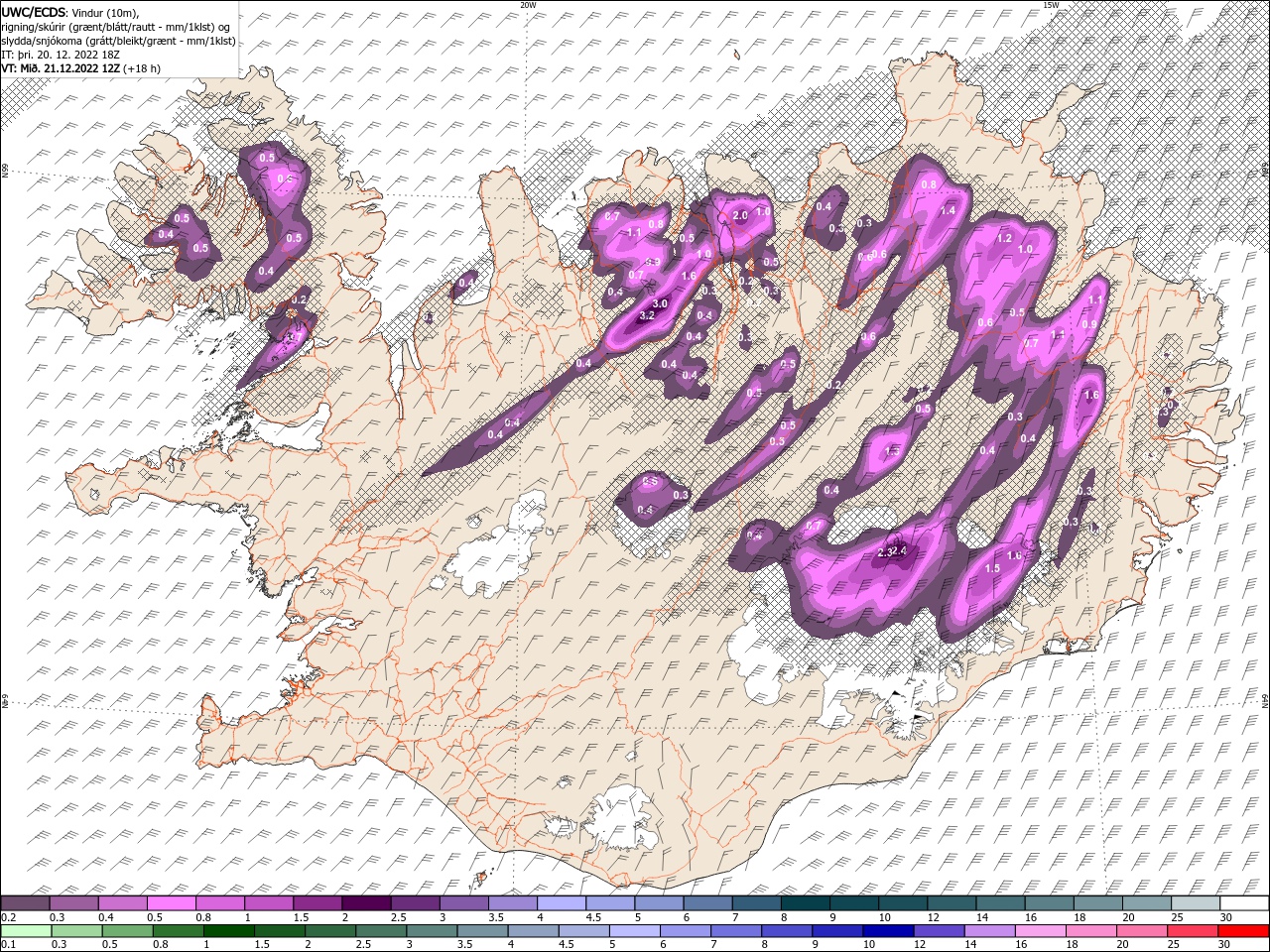Select the bright pink swatch between 0.5 and 0.8

click(171, 903)
